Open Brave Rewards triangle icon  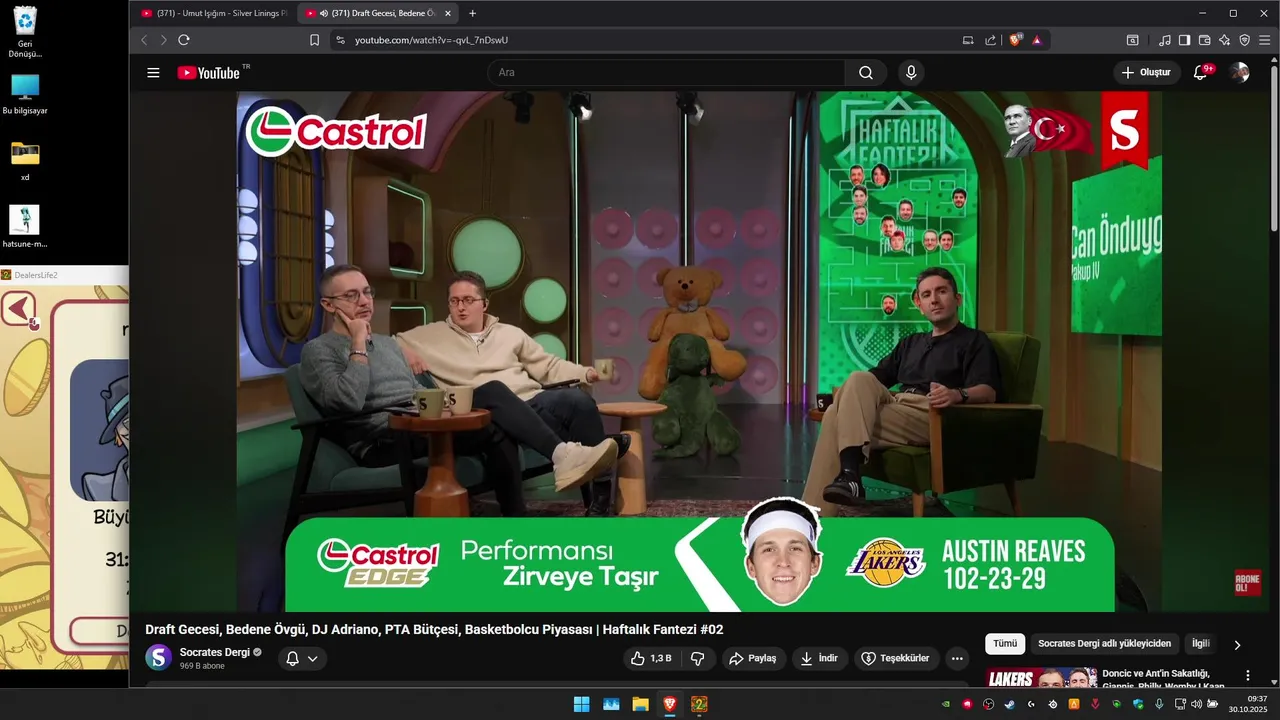click(x=1037, y=40)
